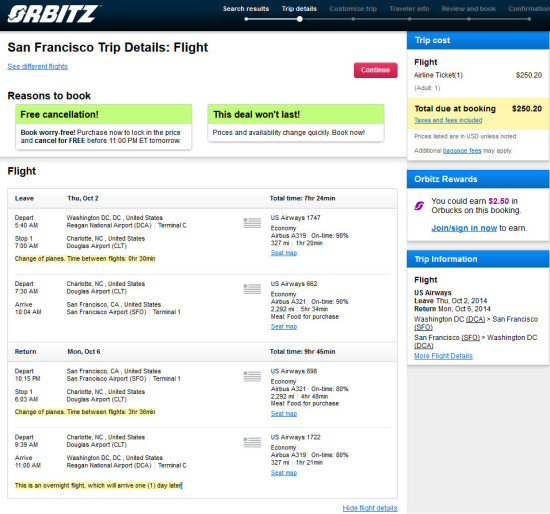The height and width of the screenshot is (514, 550).
Task: Open Taxes and fees included link
Action: tap(448, 120)
